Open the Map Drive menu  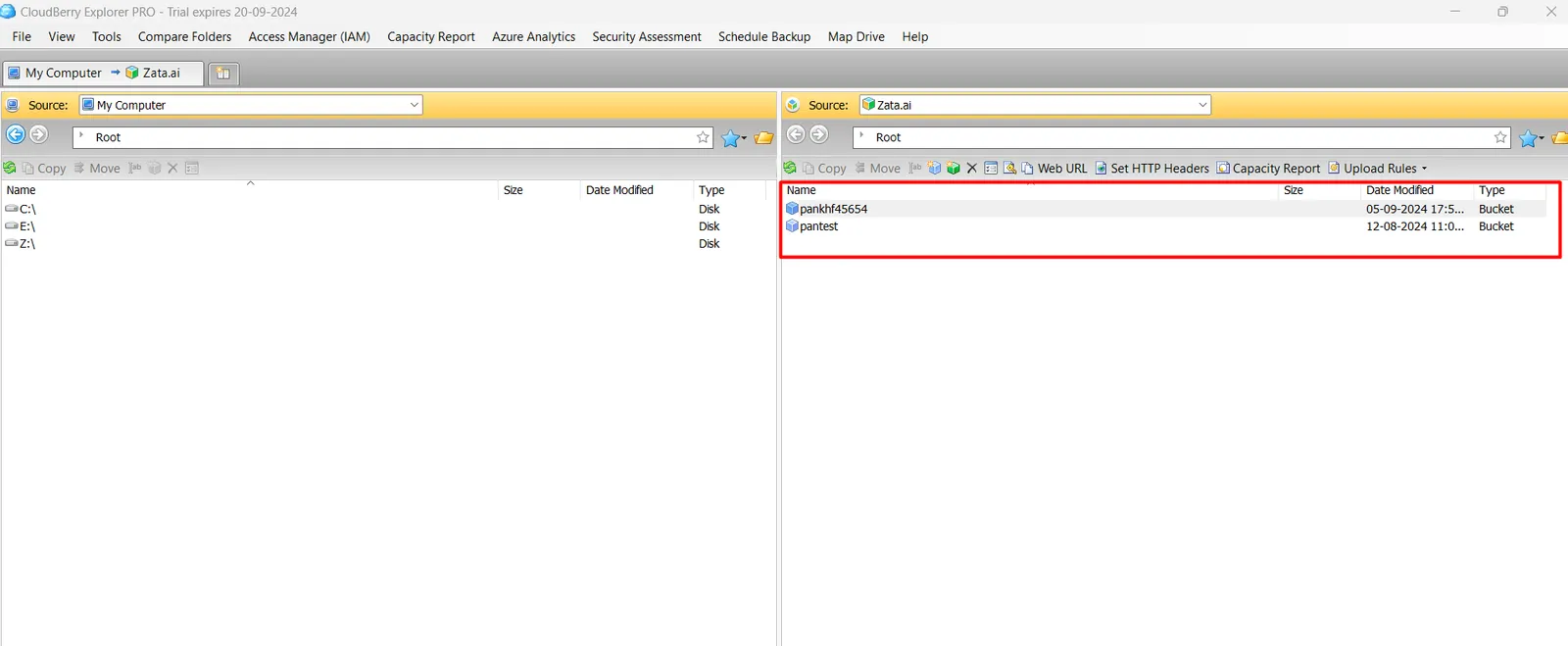857,36
